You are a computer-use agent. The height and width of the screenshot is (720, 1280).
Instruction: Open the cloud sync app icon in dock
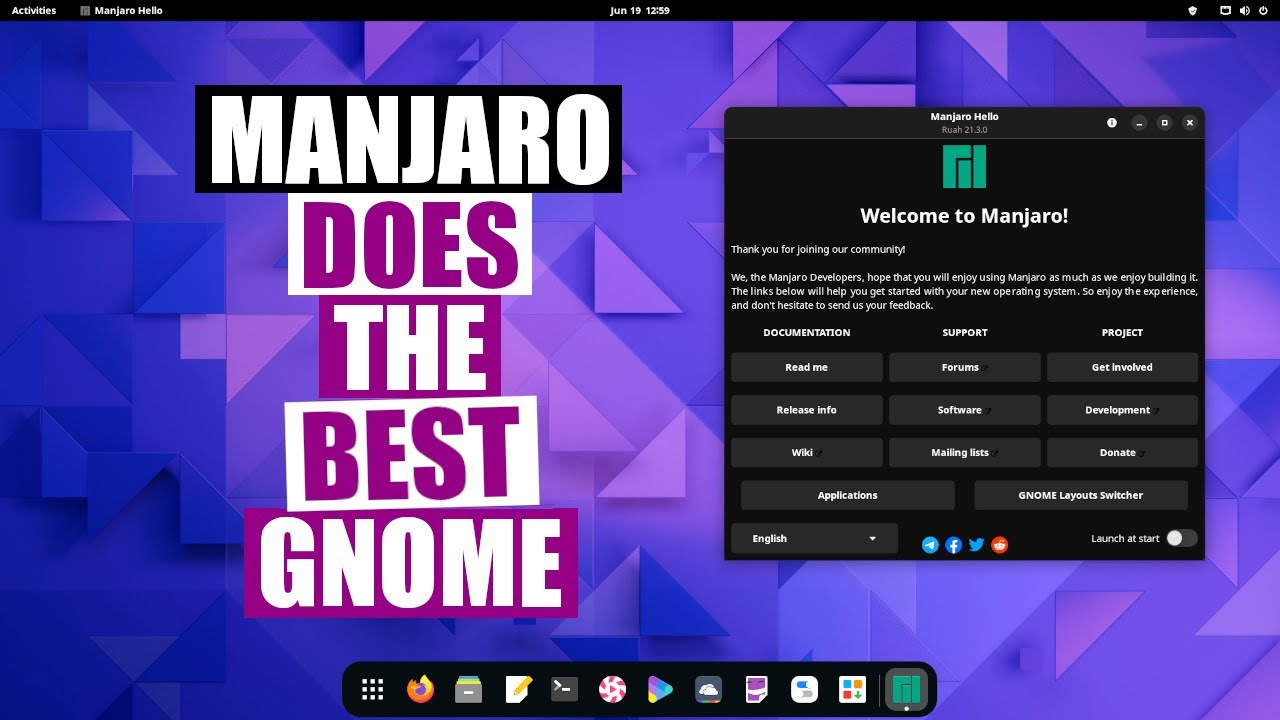pos(708,689)
